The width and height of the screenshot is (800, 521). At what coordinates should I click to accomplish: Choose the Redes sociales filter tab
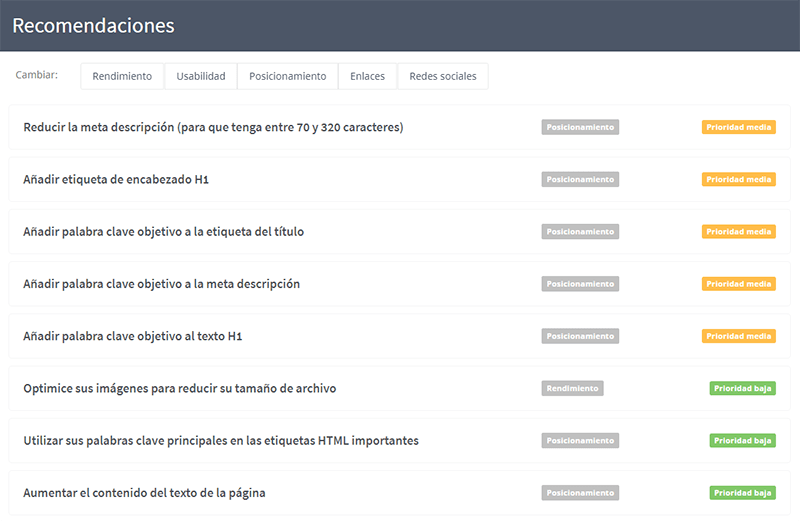pos(443,76)
